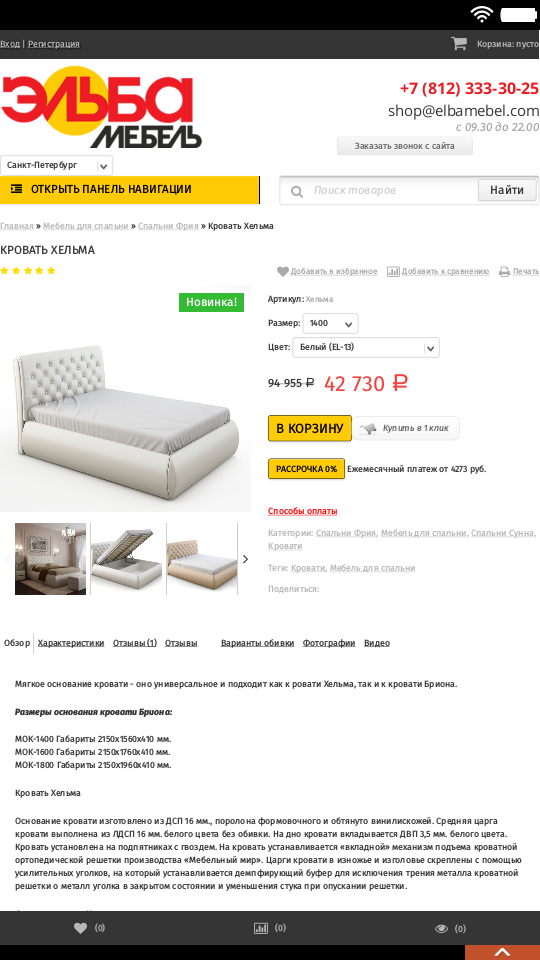Open viewed items eye icon in the bottom bar

(441, 929)
